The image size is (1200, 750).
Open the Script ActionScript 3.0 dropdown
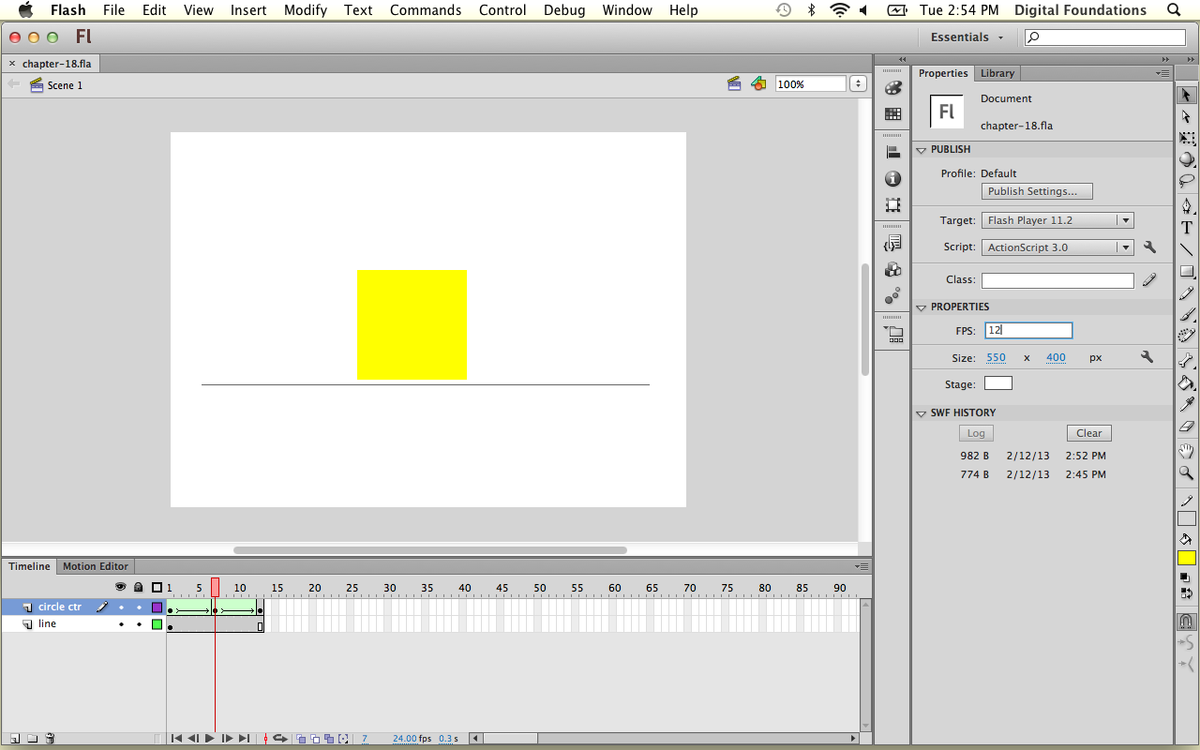coord(1057,248)
